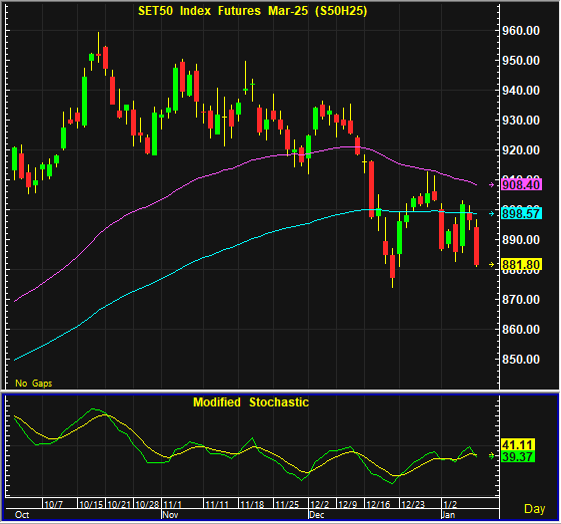Click the Nov month label on the time axis
The width and height of the screenshot is (561, 524).
[170, 515]
